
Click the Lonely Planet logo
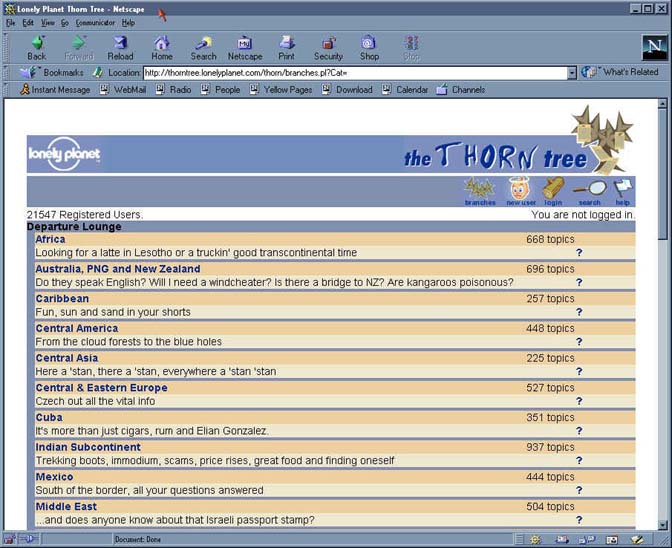(x=64, y=154)
